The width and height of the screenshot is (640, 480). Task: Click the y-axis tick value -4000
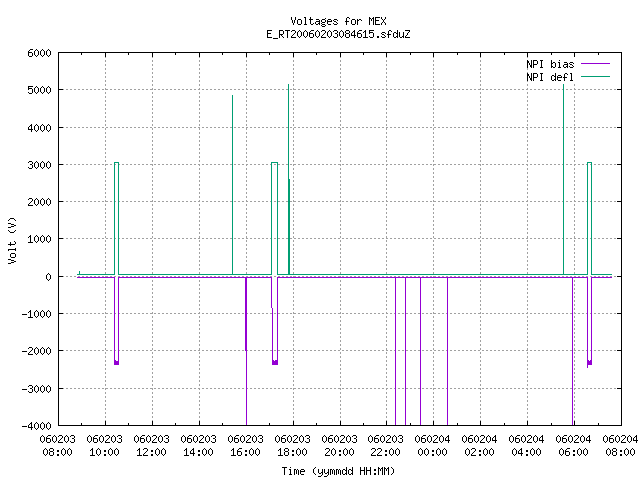(36, 426)
